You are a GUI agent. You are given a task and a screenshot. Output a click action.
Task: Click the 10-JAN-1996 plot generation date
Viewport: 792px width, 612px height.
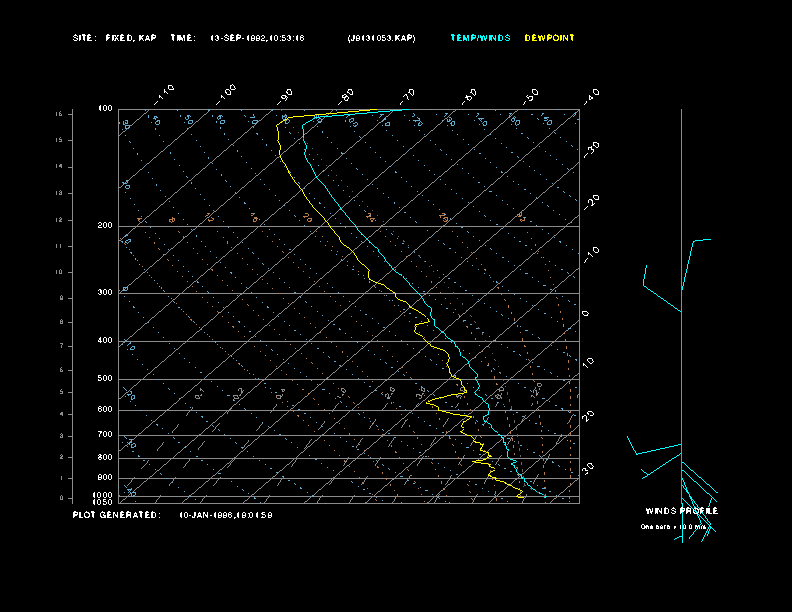(x=225, y=515)
